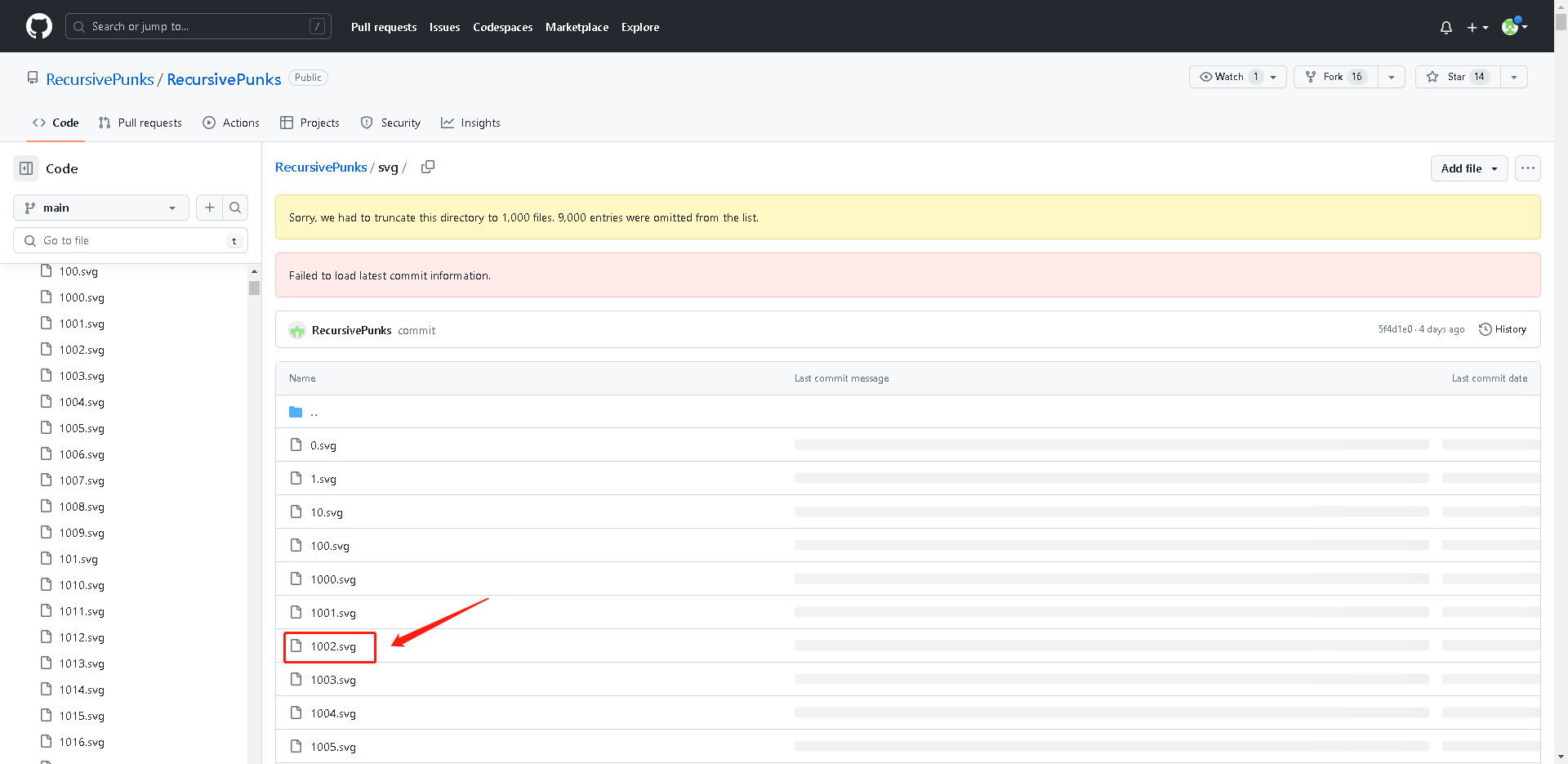Select 1000.svg in the file tree
The height and width of the screenshot is (764, 1568).
[x=82, y=297]
